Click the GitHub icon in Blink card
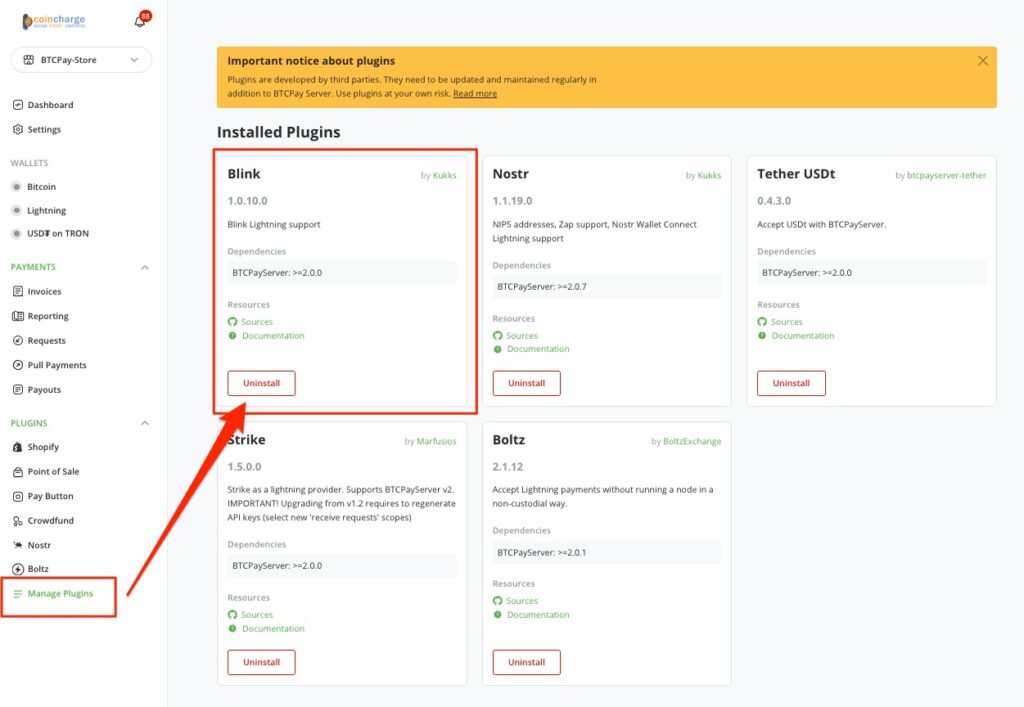This screenshot has height=707, width=1024. point(232,322)
